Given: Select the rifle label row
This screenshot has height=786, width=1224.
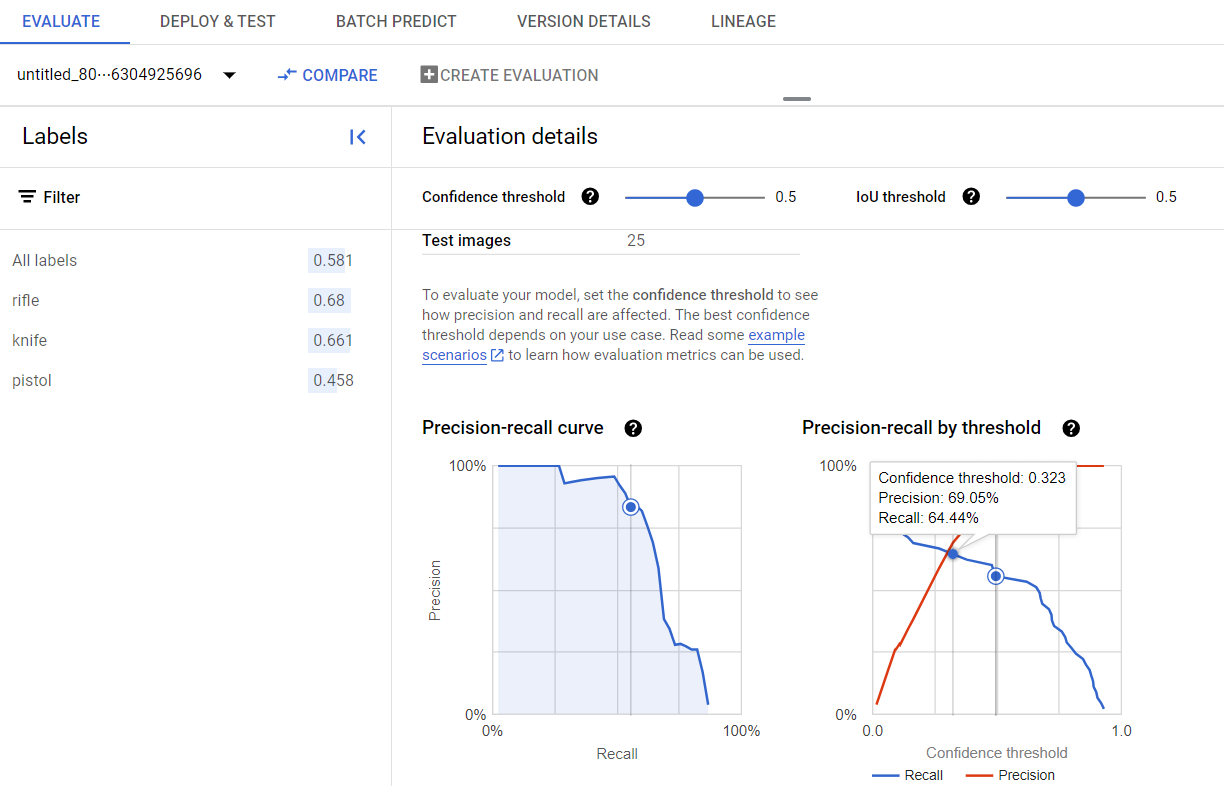Looking at the screenshot, I should pyautogui.click(x=180, y=300).
